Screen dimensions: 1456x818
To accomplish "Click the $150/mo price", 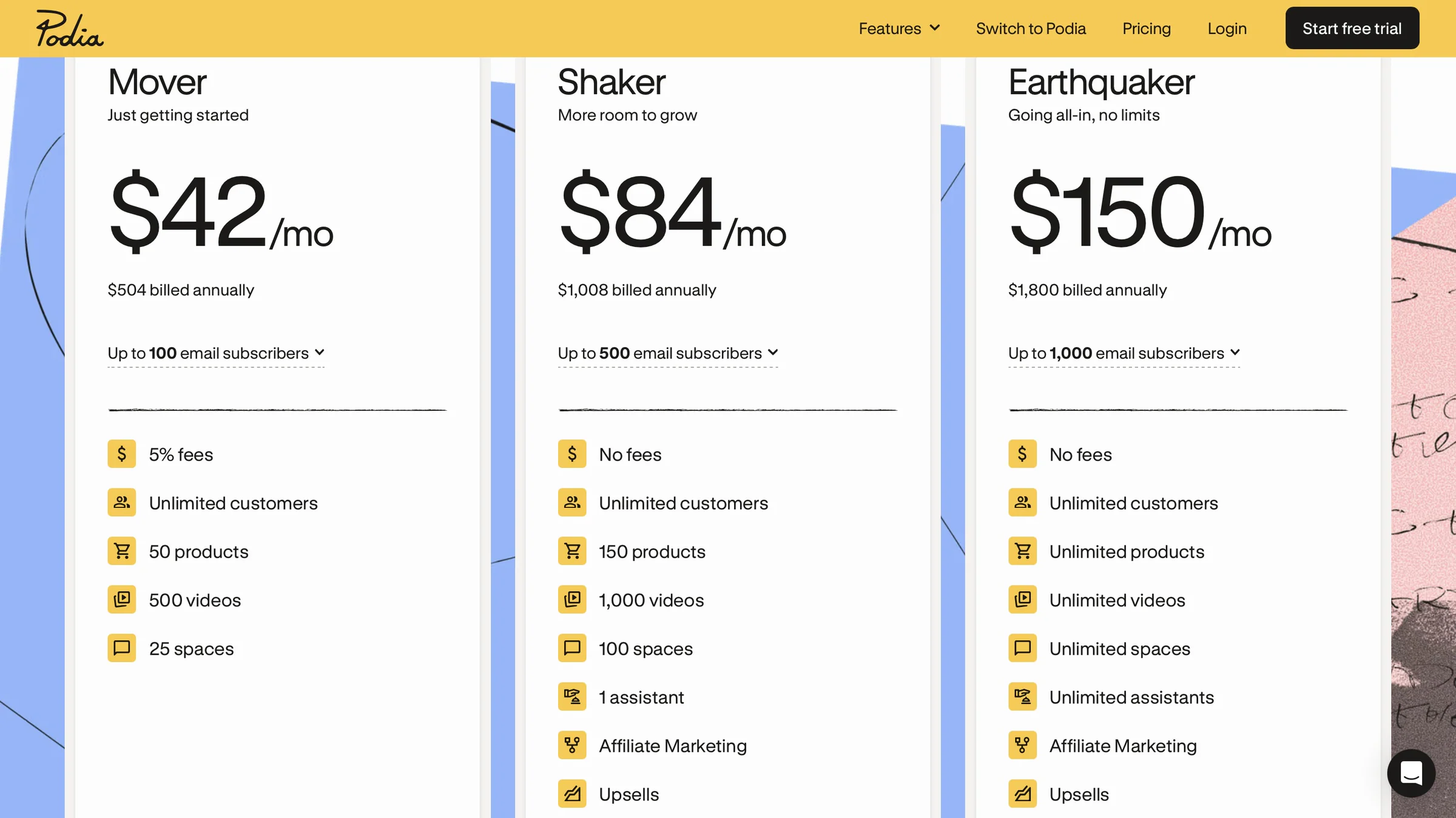I will click(x=1140, y=211).
